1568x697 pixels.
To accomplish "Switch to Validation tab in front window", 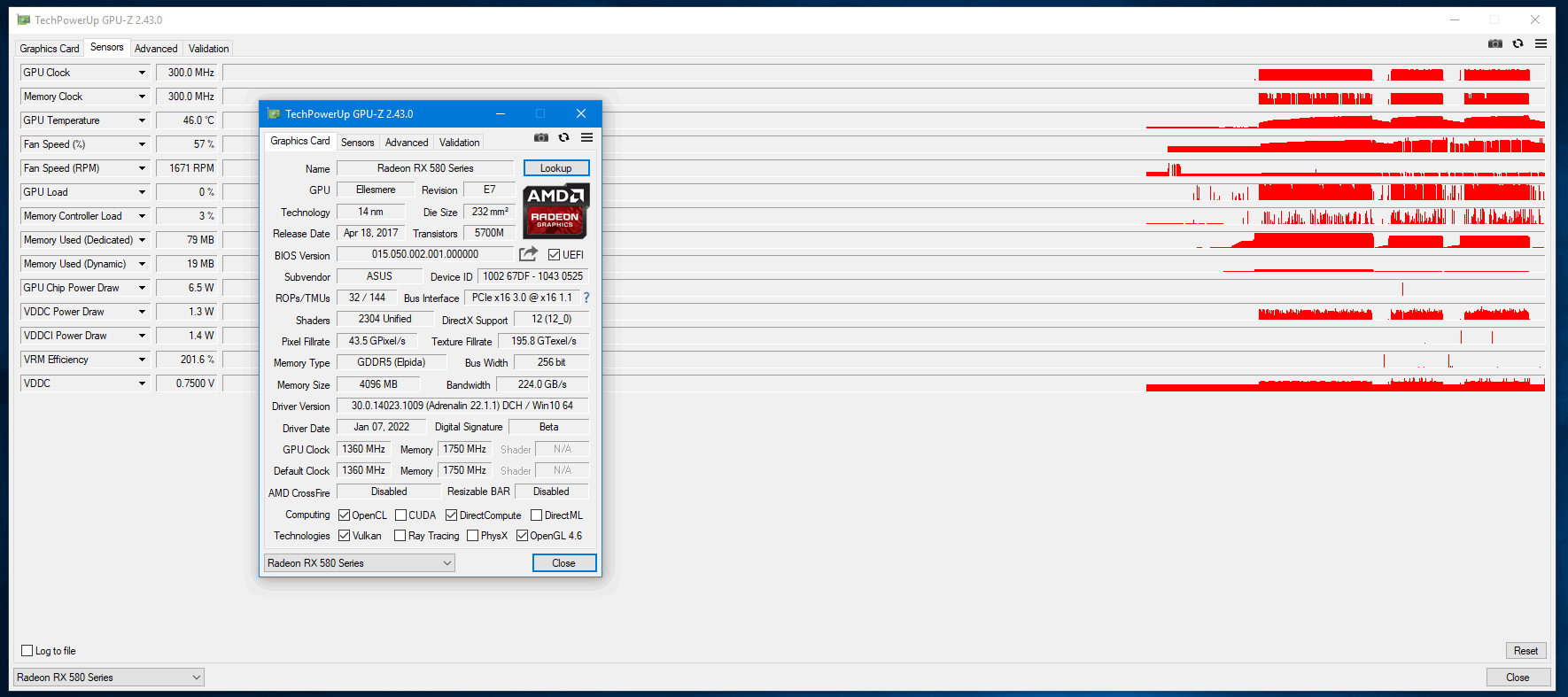I will (460, 143).
